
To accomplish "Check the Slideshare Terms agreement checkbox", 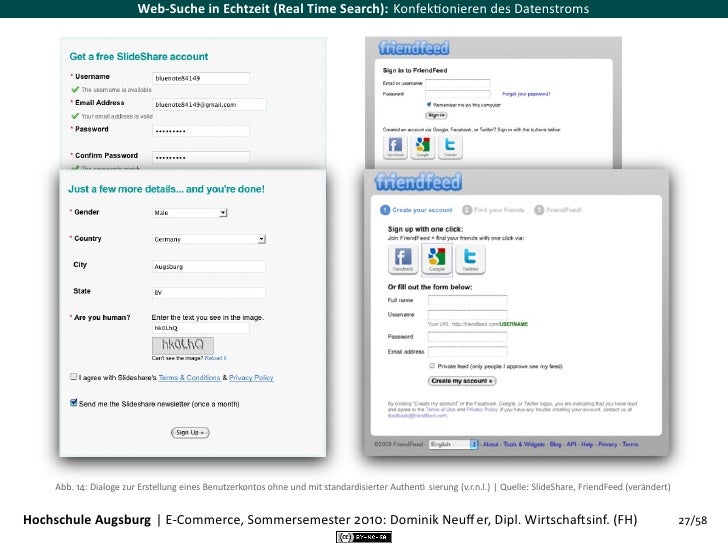I will 73,377.
